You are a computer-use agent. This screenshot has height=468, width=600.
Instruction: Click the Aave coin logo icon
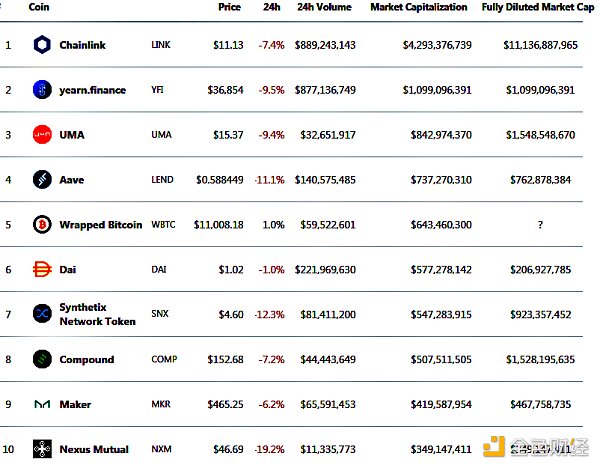(42, 180)
